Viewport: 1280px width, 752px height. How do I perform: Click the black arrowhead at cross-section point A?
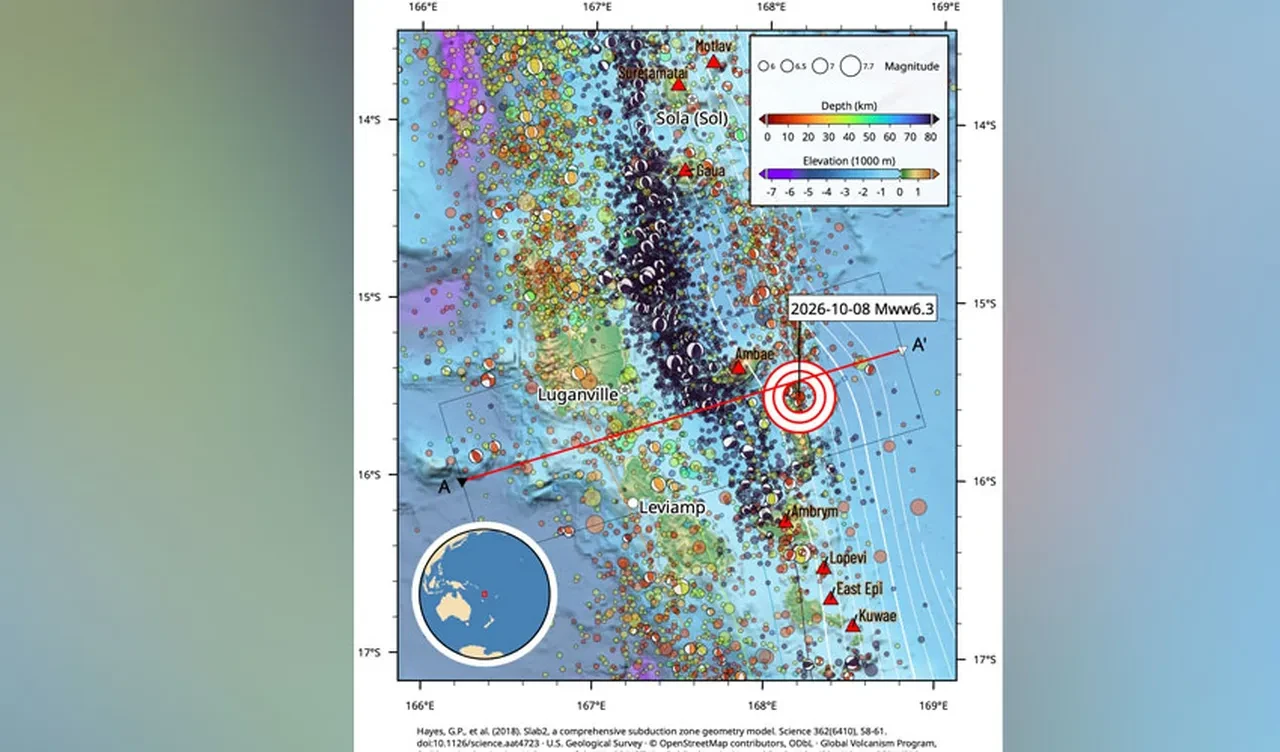point(461,482)
